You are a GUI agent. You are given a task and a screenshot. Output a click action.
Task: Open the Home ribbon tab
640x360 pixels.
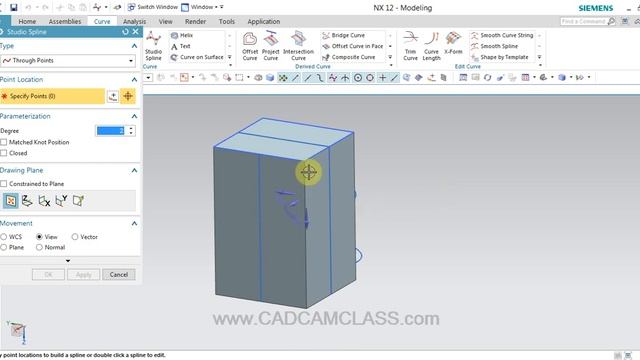point(27,21)
